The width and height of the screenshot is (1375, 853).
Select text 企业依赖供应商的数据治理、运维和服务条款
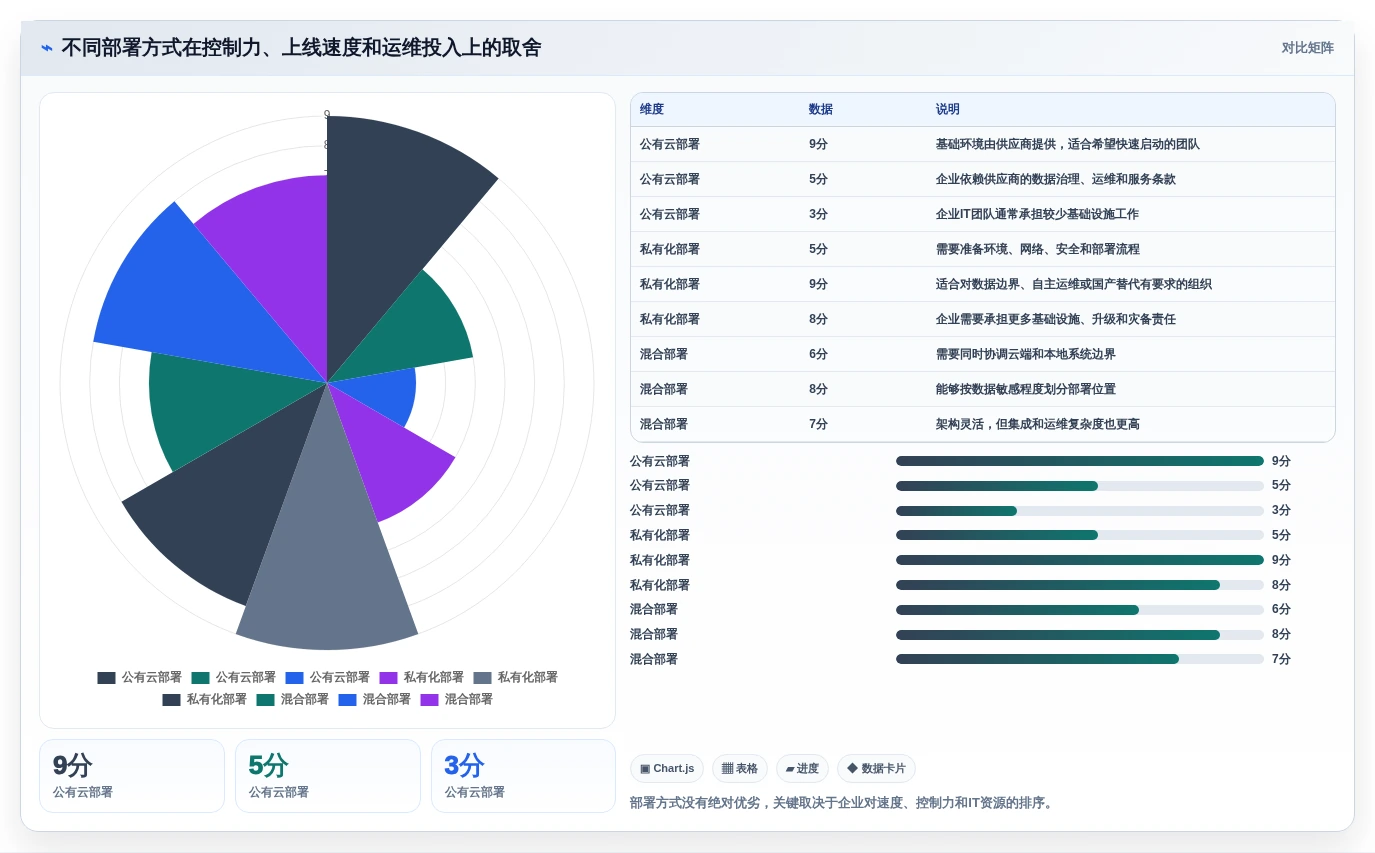(x=1056, y=179)
